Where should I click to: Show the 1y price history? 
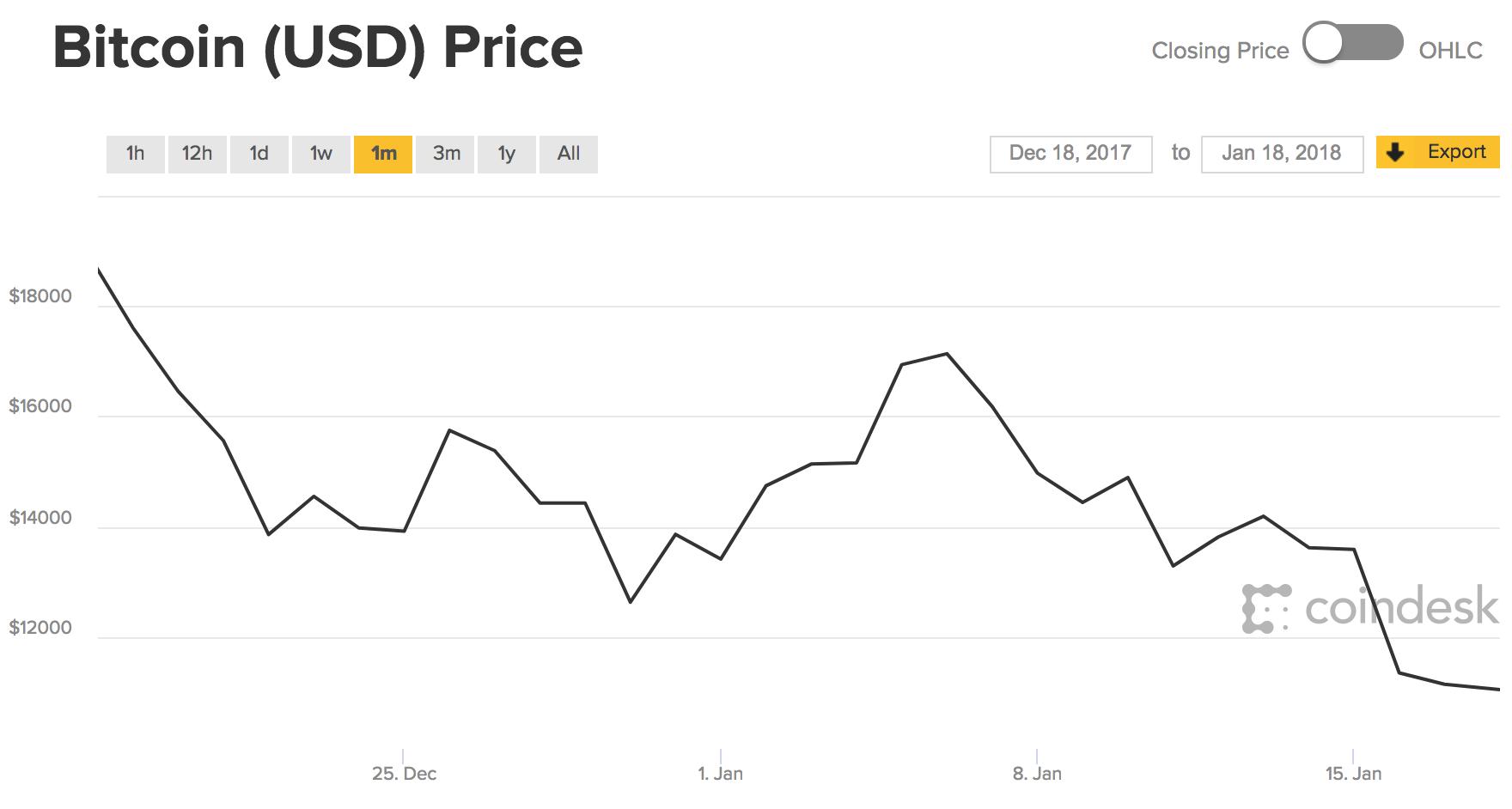click(507, 154)
